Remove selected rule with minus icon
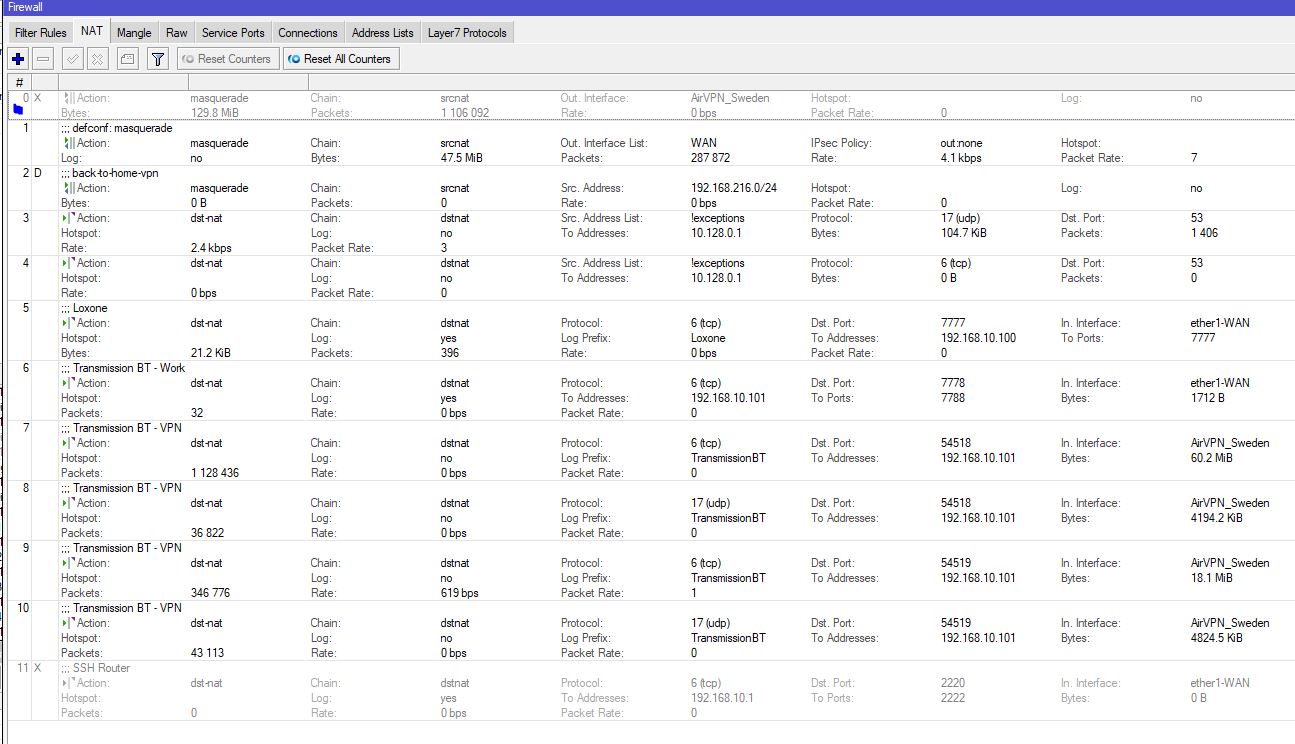Image resolution: width=1295 pixels, height=744 pixels. [x=44, y=59]
